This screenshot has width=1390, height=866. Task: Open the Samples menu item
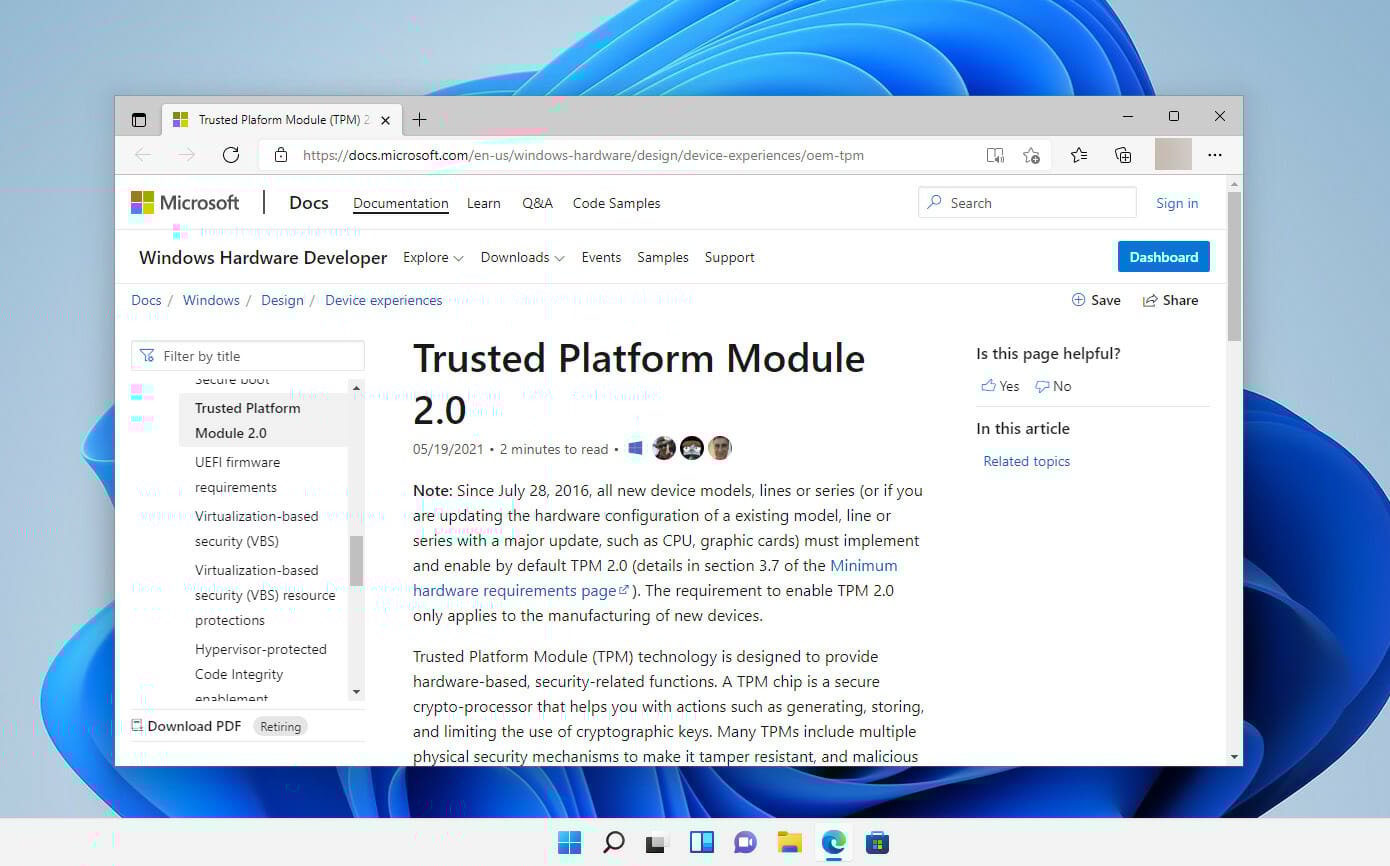(663, 257)
